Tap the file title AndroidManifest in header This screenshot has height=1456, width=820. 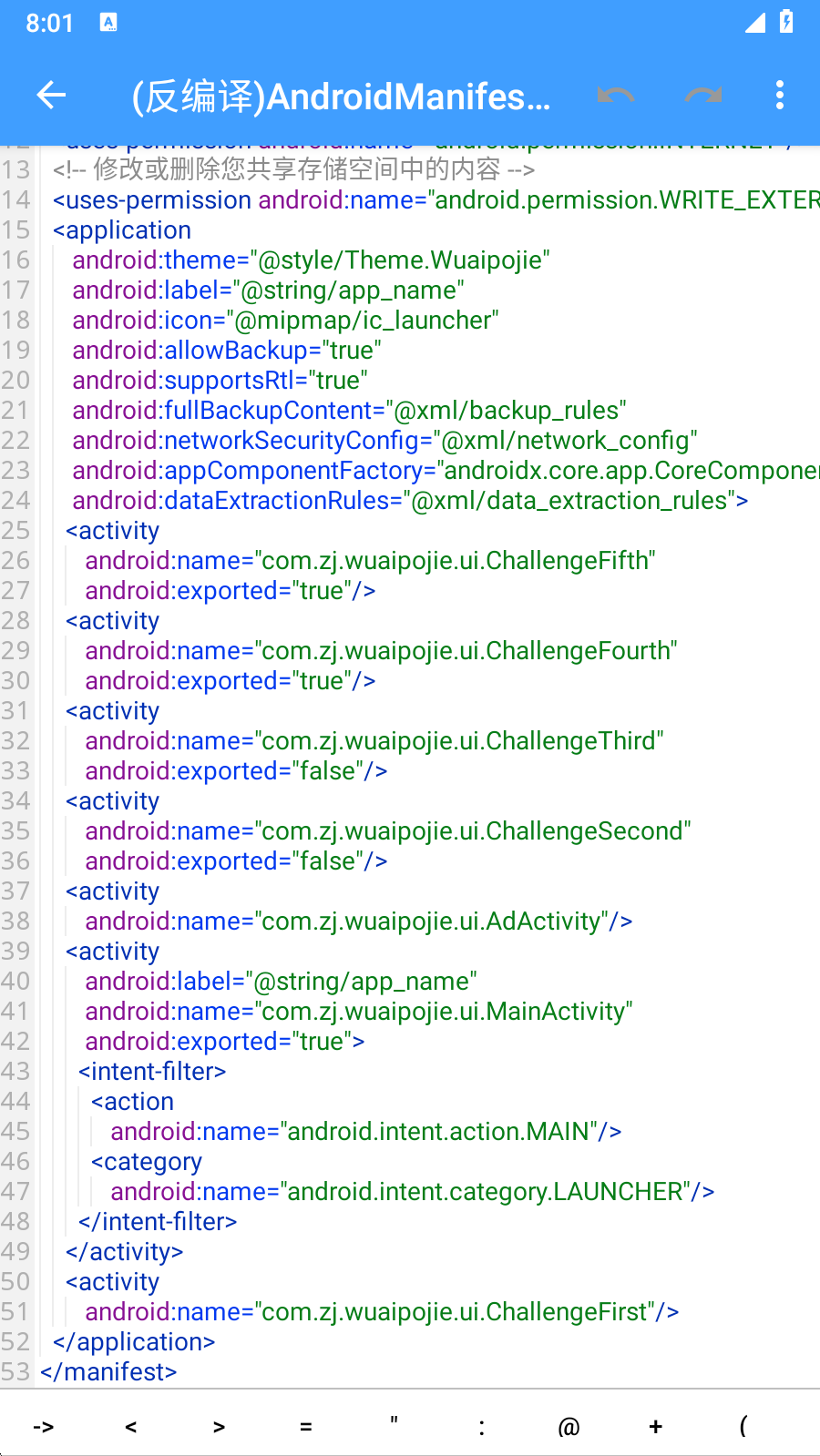tap(342, 97)
